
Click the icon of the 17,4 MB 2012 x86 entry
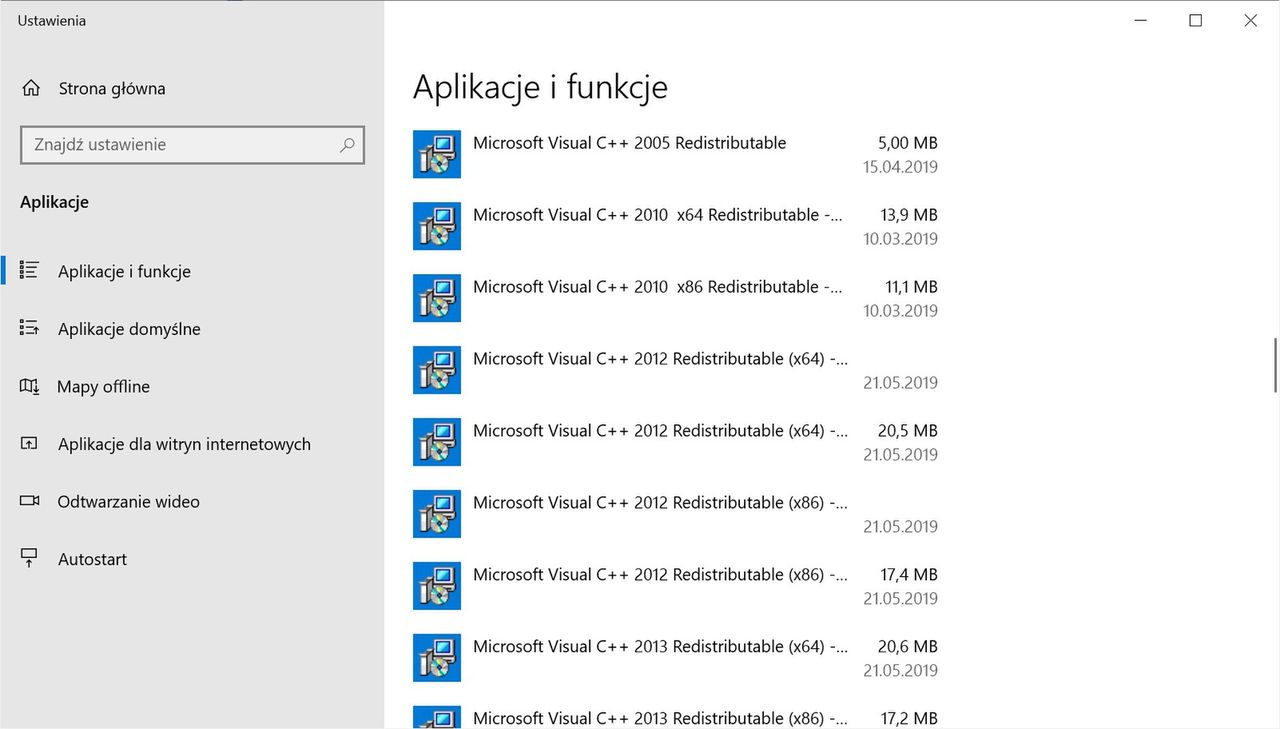pos(437,586)
